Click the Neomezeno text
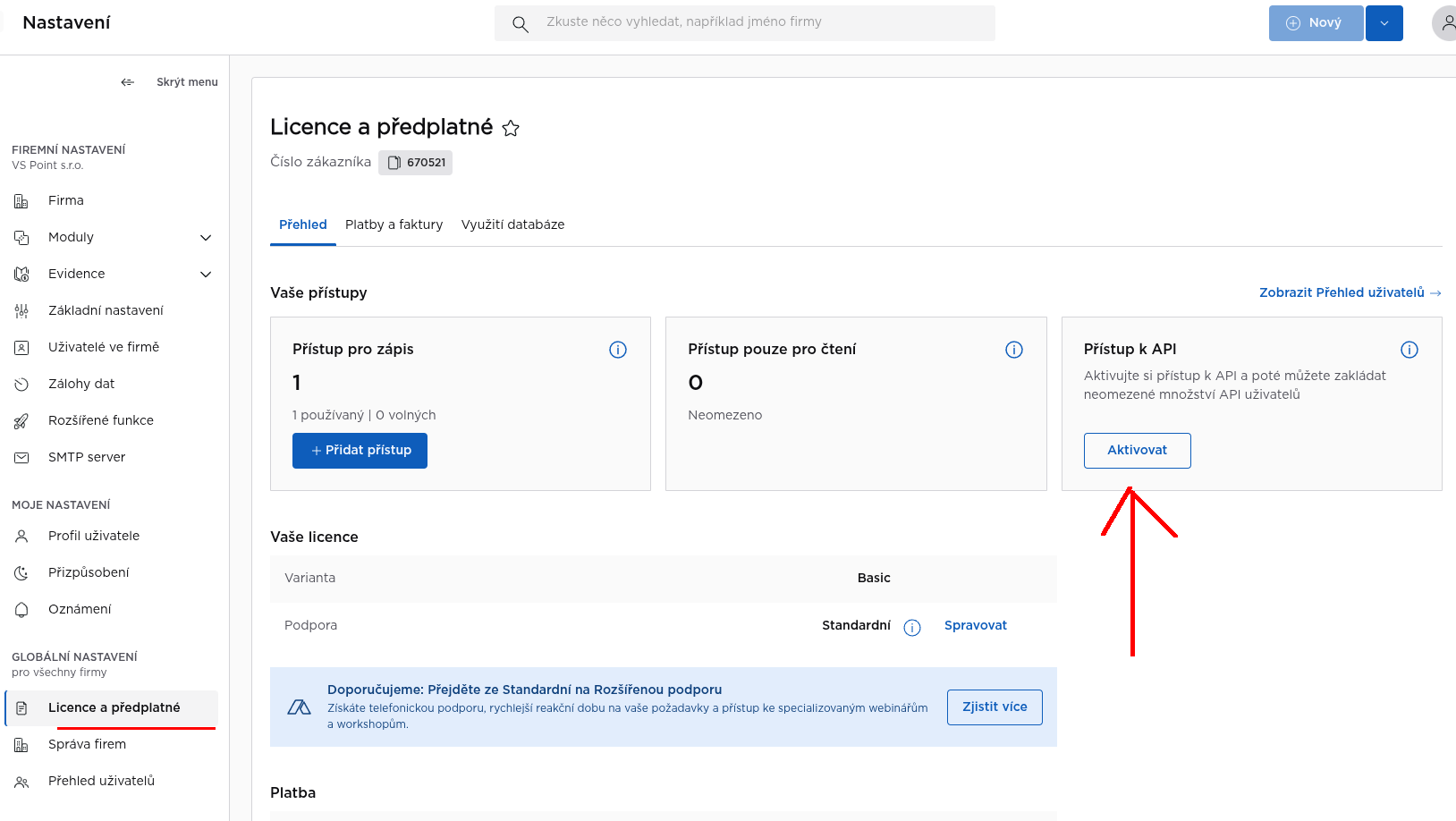Image resolution: width=1456 pixels, height=821 pixels. (x=725, y=415)
